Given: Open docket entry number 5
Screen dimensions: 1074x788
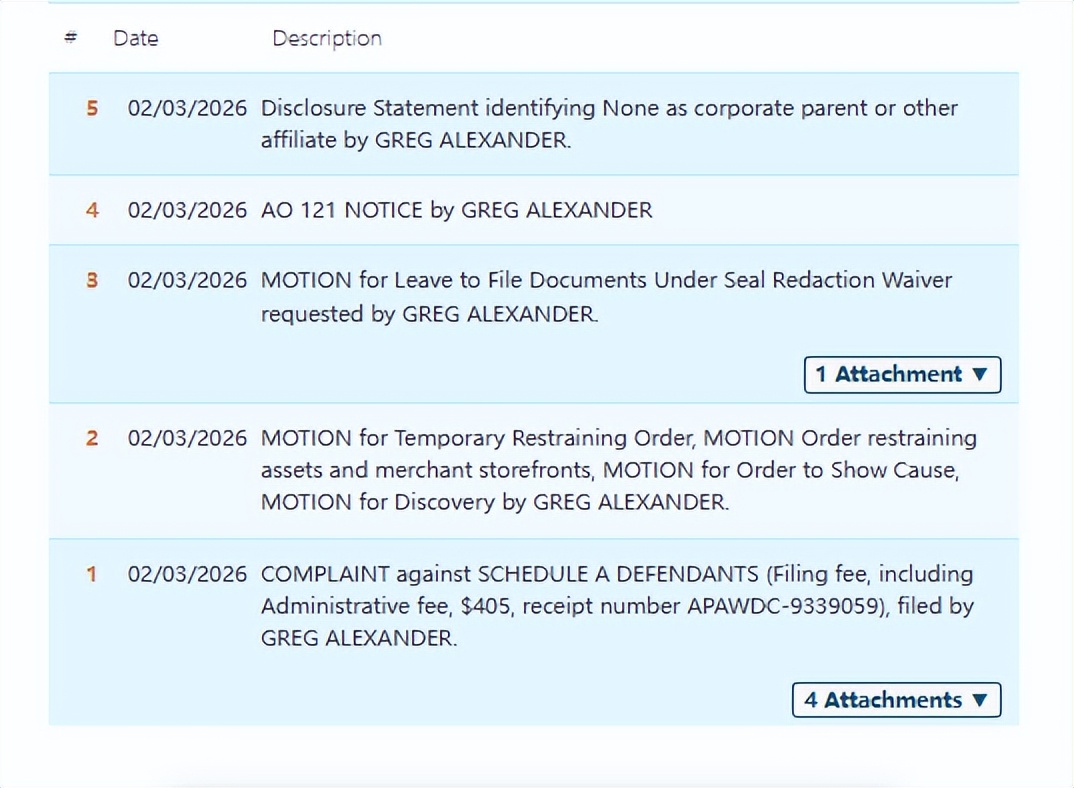Looking at the screenshot, I should pyautogui.click(x=92, y=108).
